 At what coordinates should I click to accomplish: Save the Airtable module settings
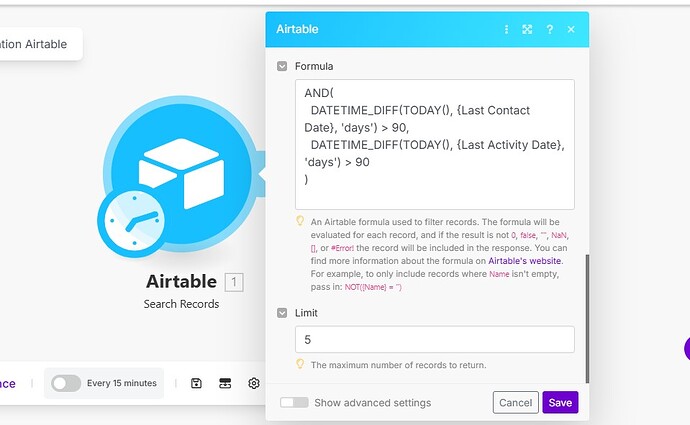(x=560, y=403)
